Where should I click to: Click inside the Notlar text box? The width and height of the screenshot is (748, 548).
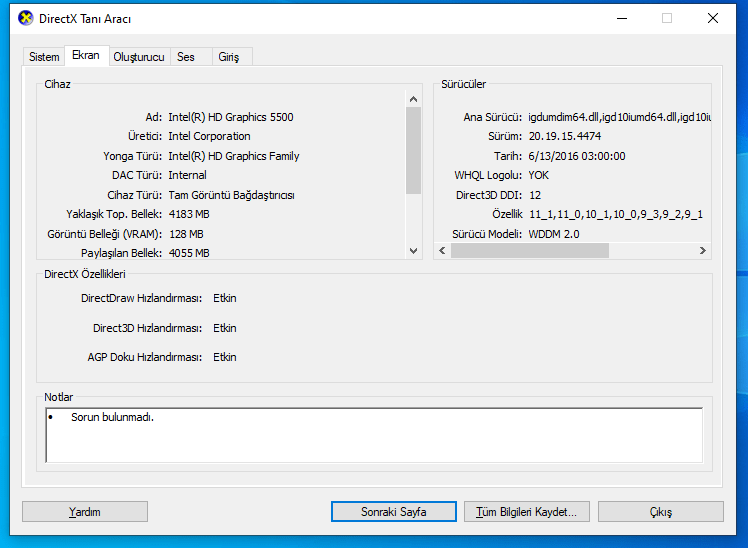click(x=374, y=435)
